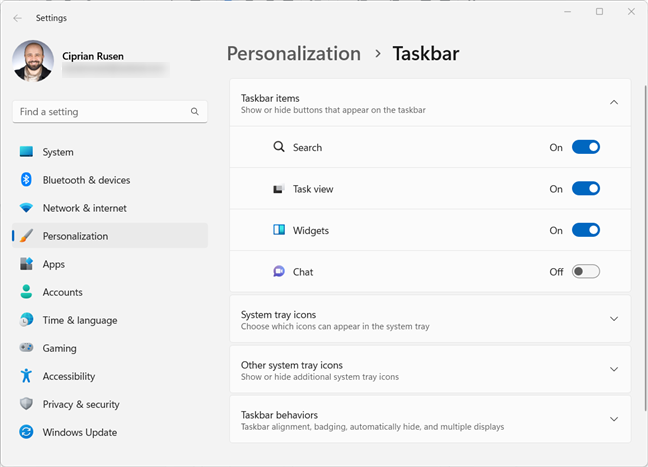The image size is (648, 467).
Task: Turn off the Search toggle
Action: [586, 147]
